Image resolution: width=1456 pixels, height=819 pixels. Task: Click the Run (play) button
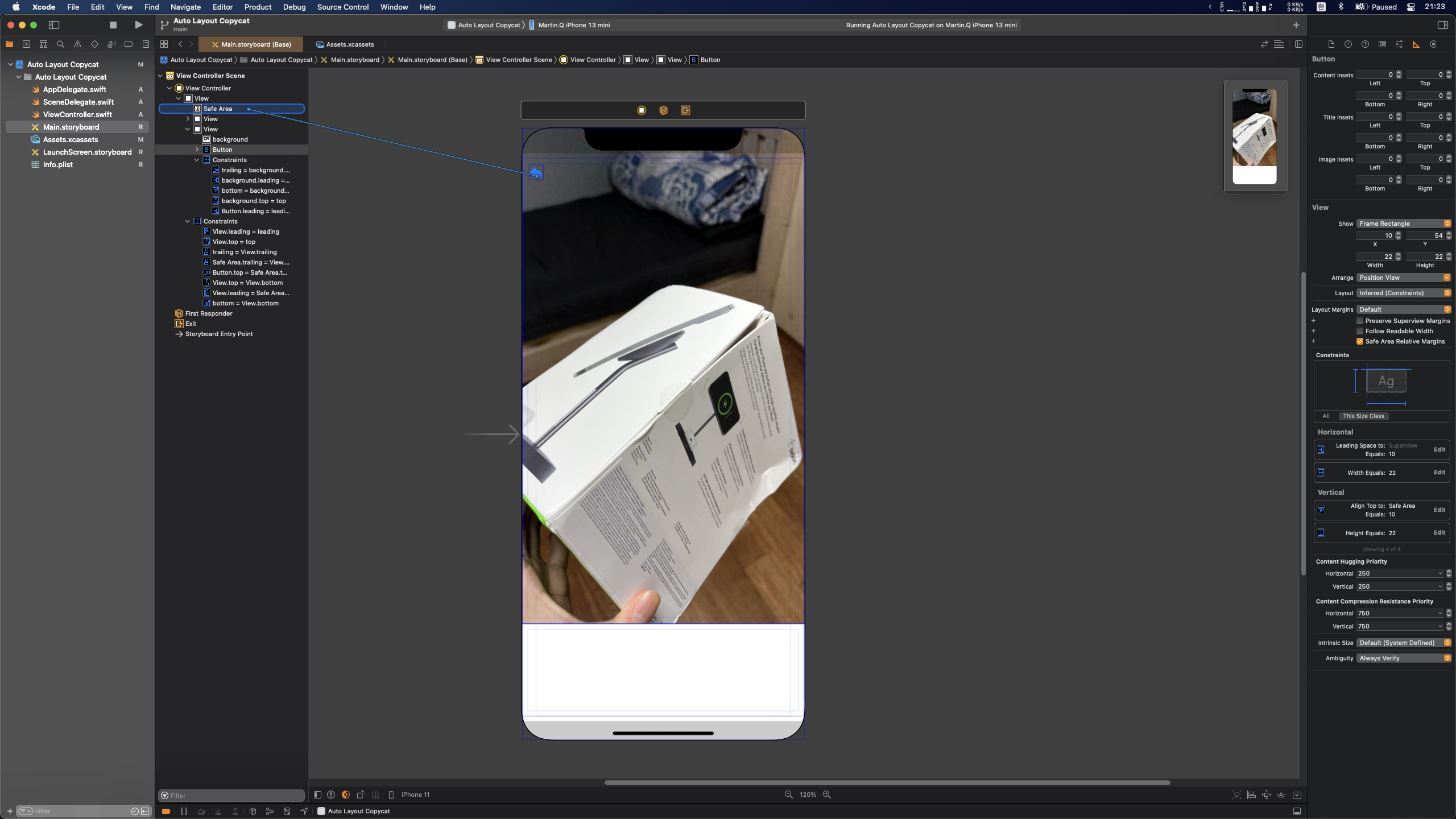tap(138, 25)
